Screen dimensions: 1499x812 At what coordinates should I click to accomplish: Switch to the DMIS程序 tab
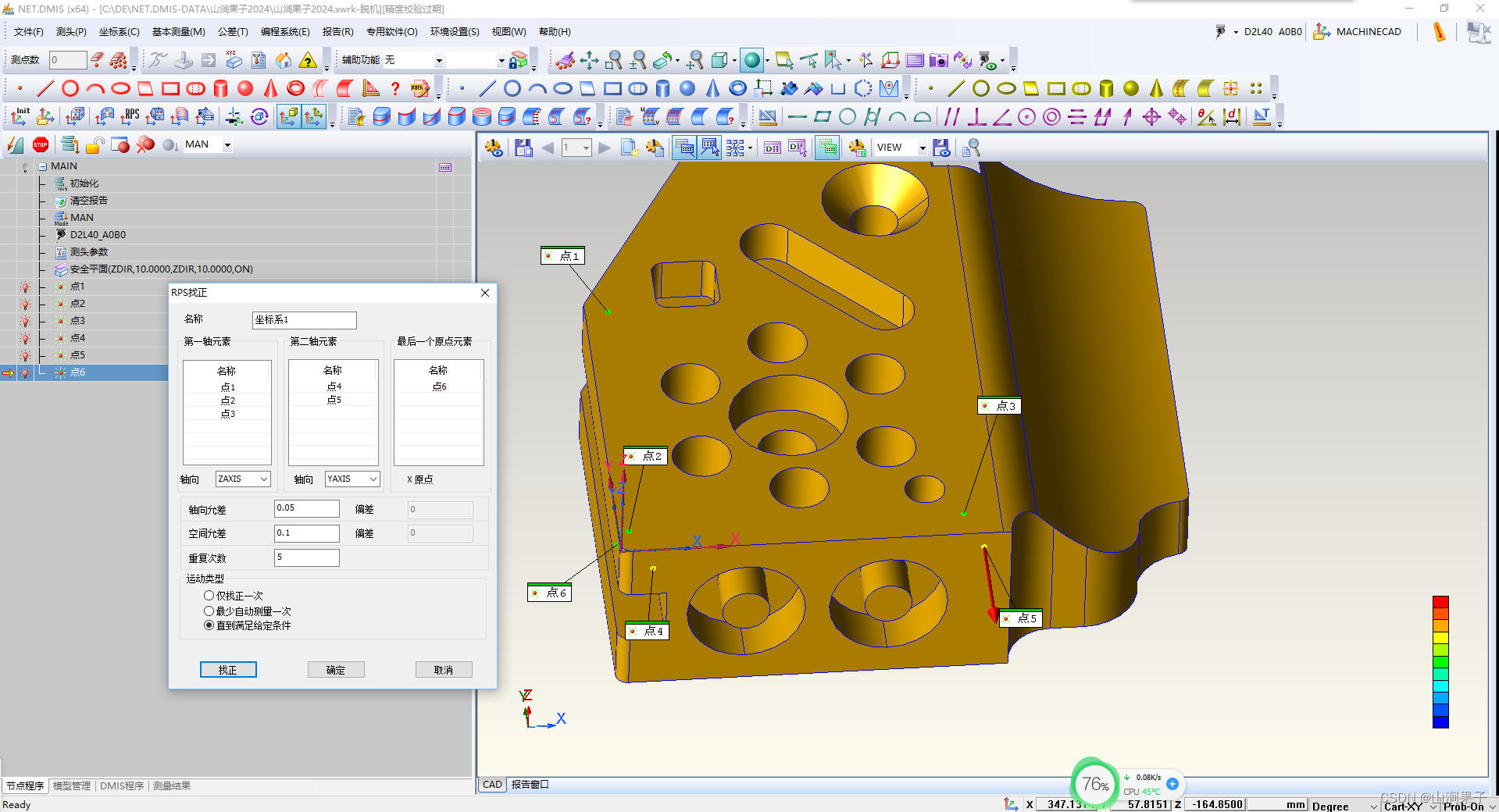pyautogui.click(x=122, y=785)
